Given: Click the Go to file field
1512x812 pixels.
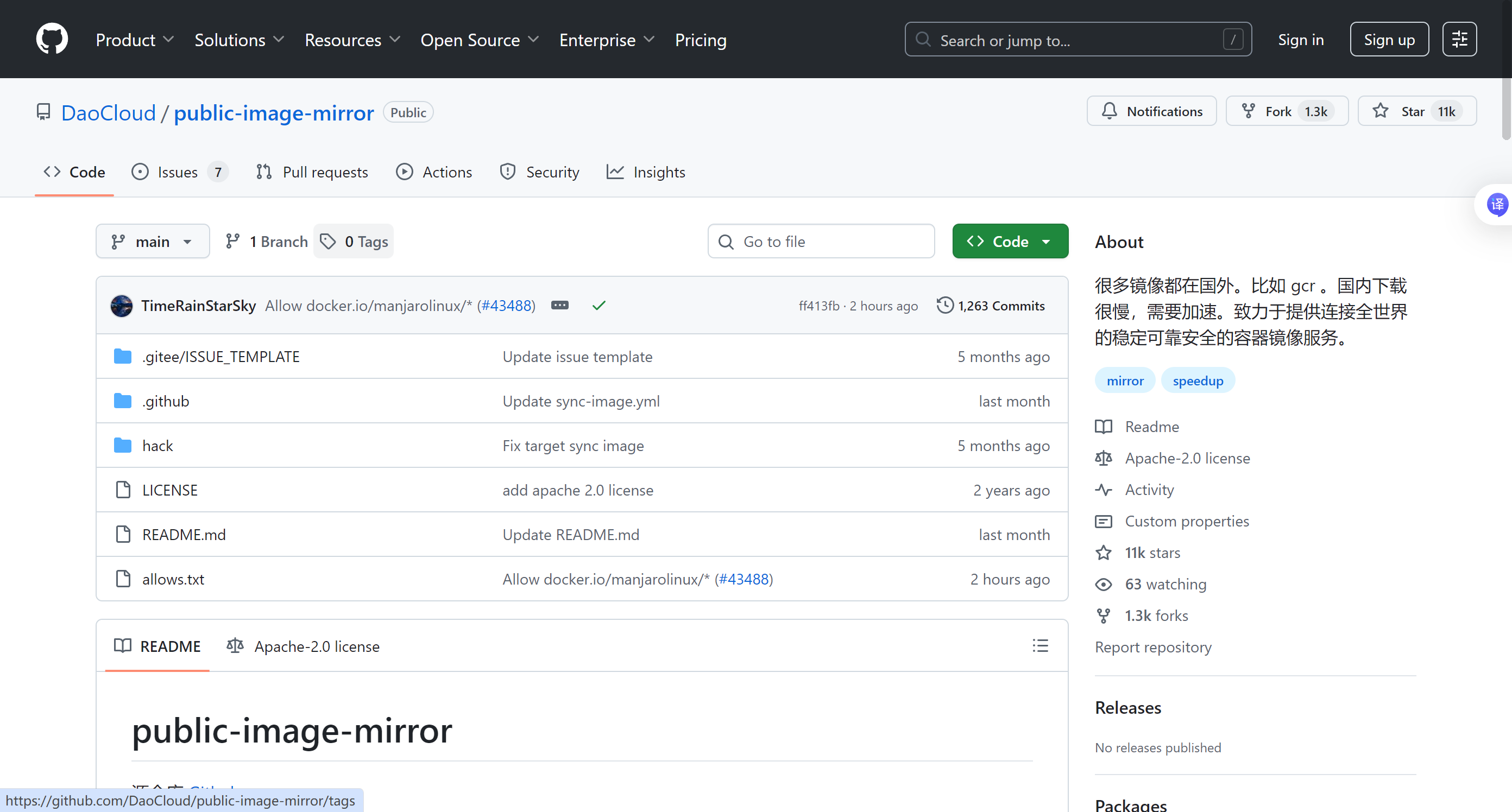Looking at the screenshot, I should tap(821, 241).
